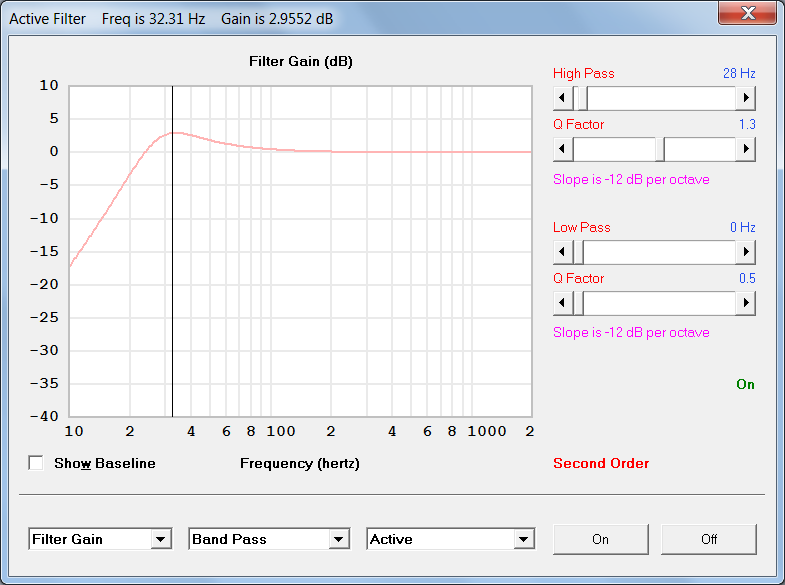
Task: Click the Low Pass track right of thumb
Action: pyautogui.click(x=659, y=252)
